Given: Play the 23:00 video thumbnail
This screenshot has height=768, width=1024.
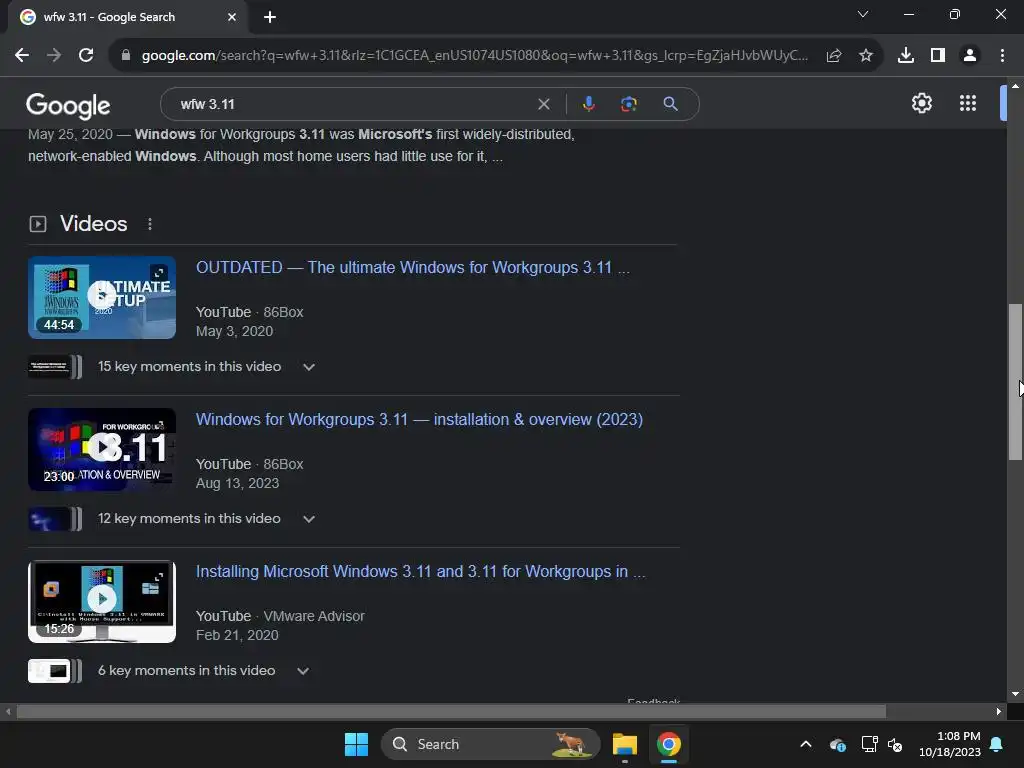Looking at the screenshot, I should [x=102, y=449].
